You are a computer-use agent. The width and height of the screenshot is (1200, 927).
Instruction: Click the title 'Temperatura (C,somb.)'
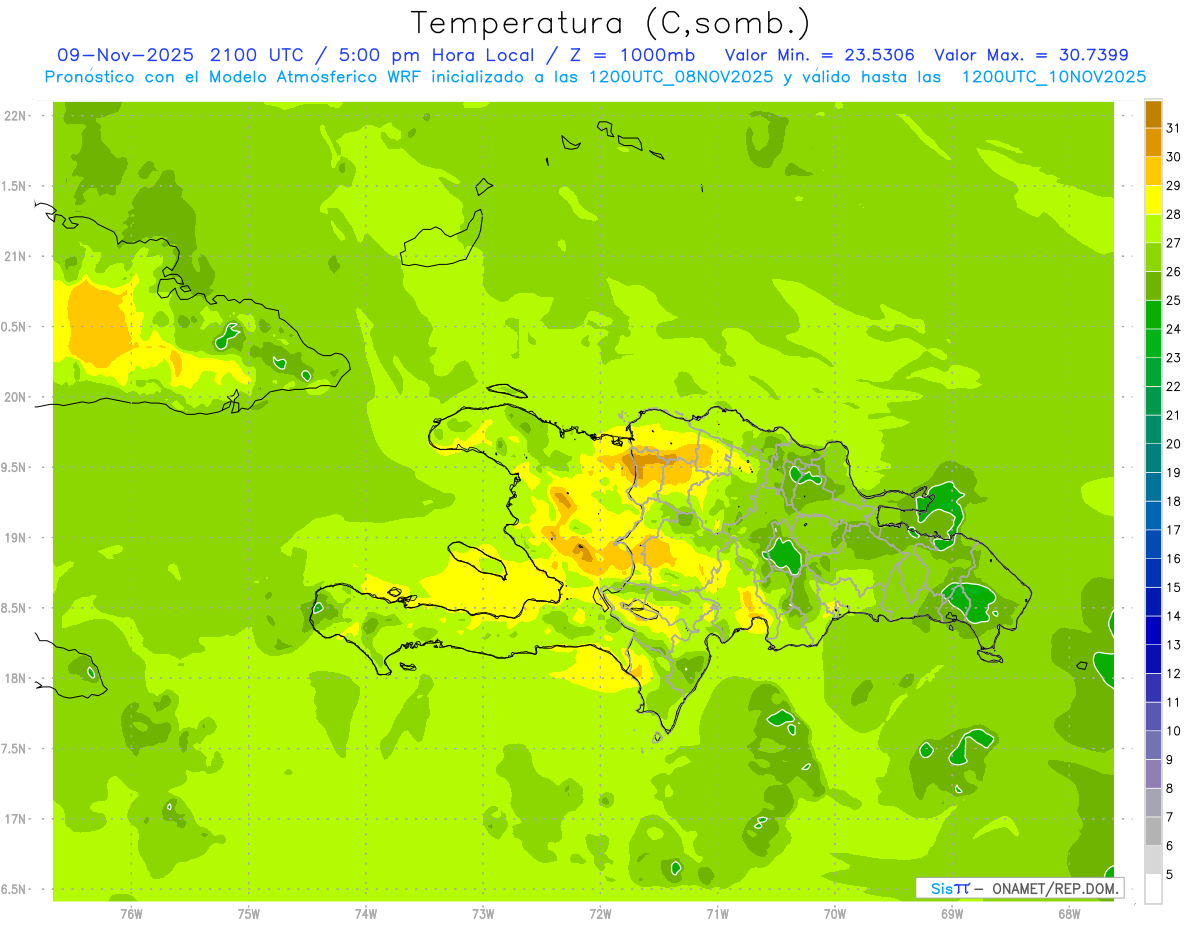point(611,23)
